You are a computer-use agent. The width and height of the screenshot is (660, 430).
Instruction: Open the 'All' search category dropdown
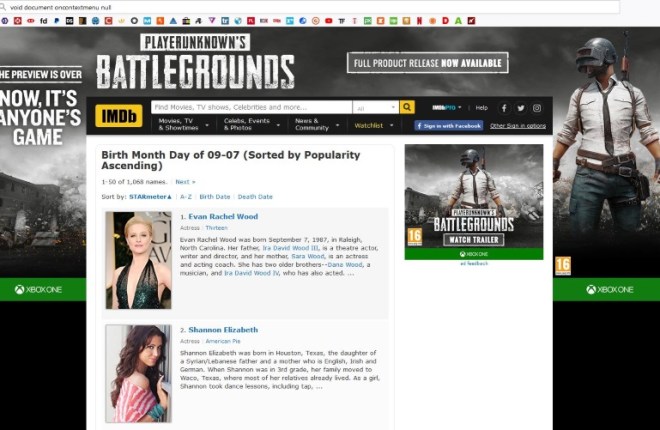[376, 108]
